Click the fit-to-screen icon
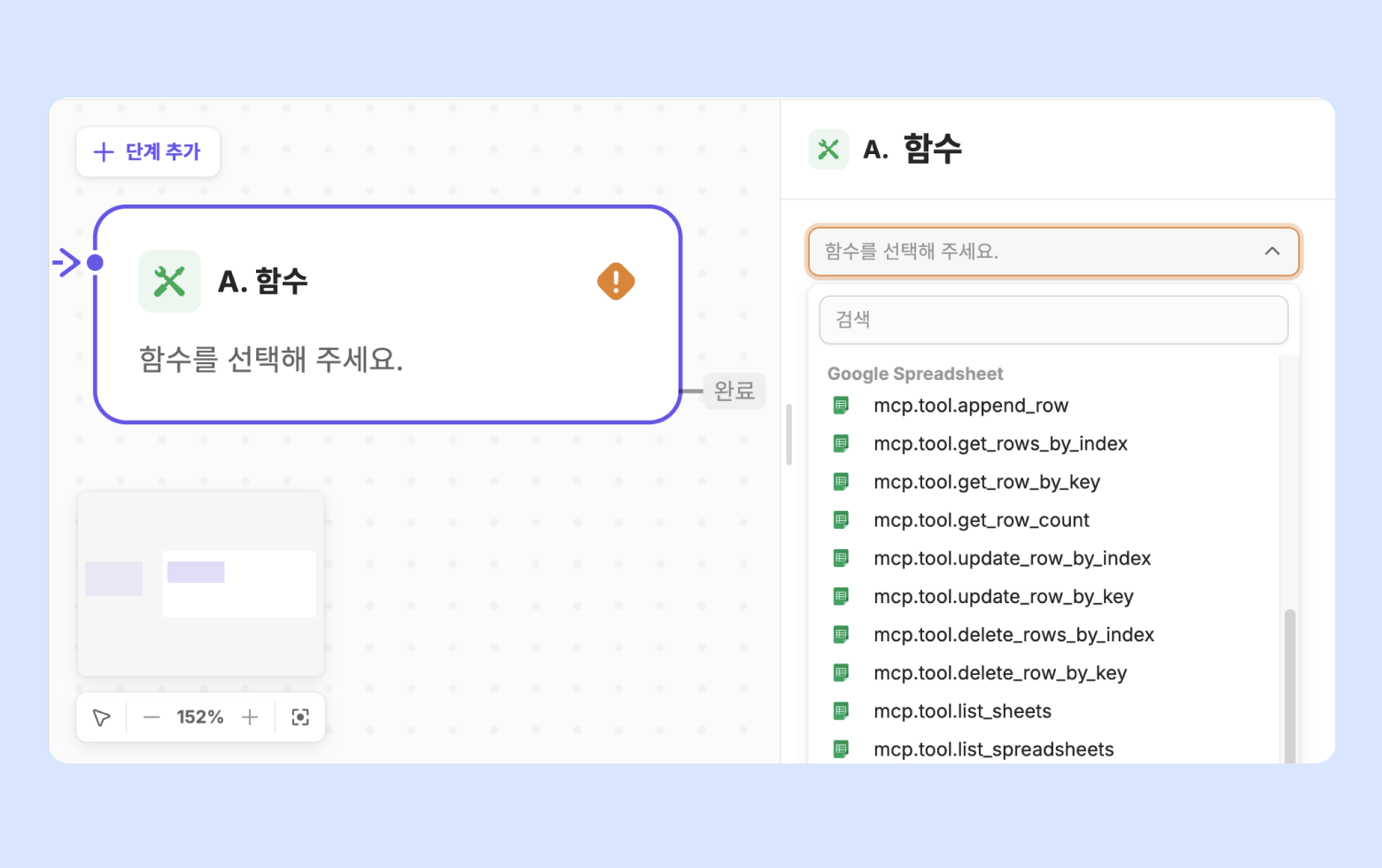The image size is (1382, 868). 300,717
